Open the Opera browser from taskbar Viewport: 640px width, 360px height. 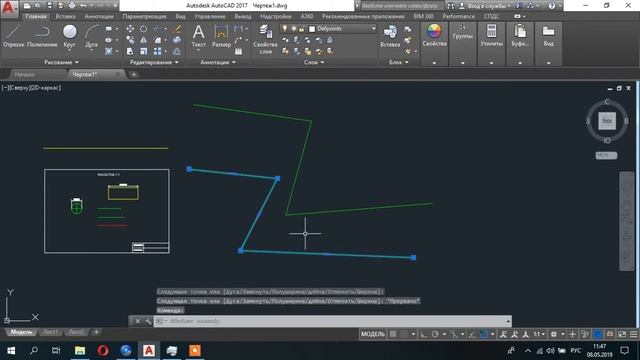(103, 350)
